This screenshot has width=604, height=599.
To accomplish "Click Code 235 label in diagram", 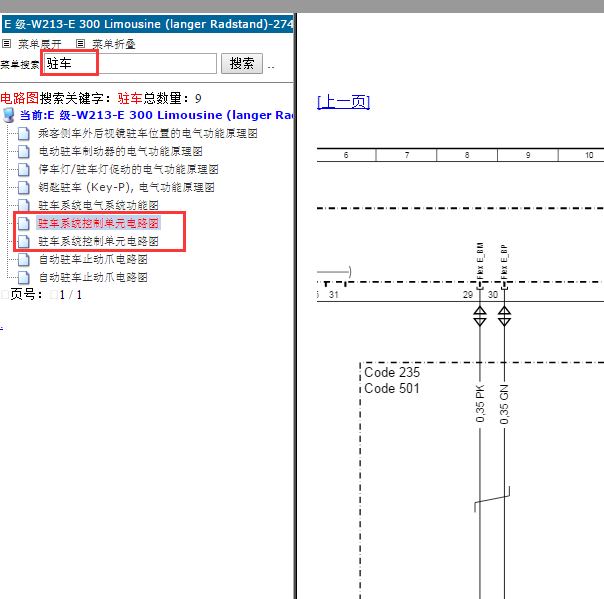I will pos(392,372).
